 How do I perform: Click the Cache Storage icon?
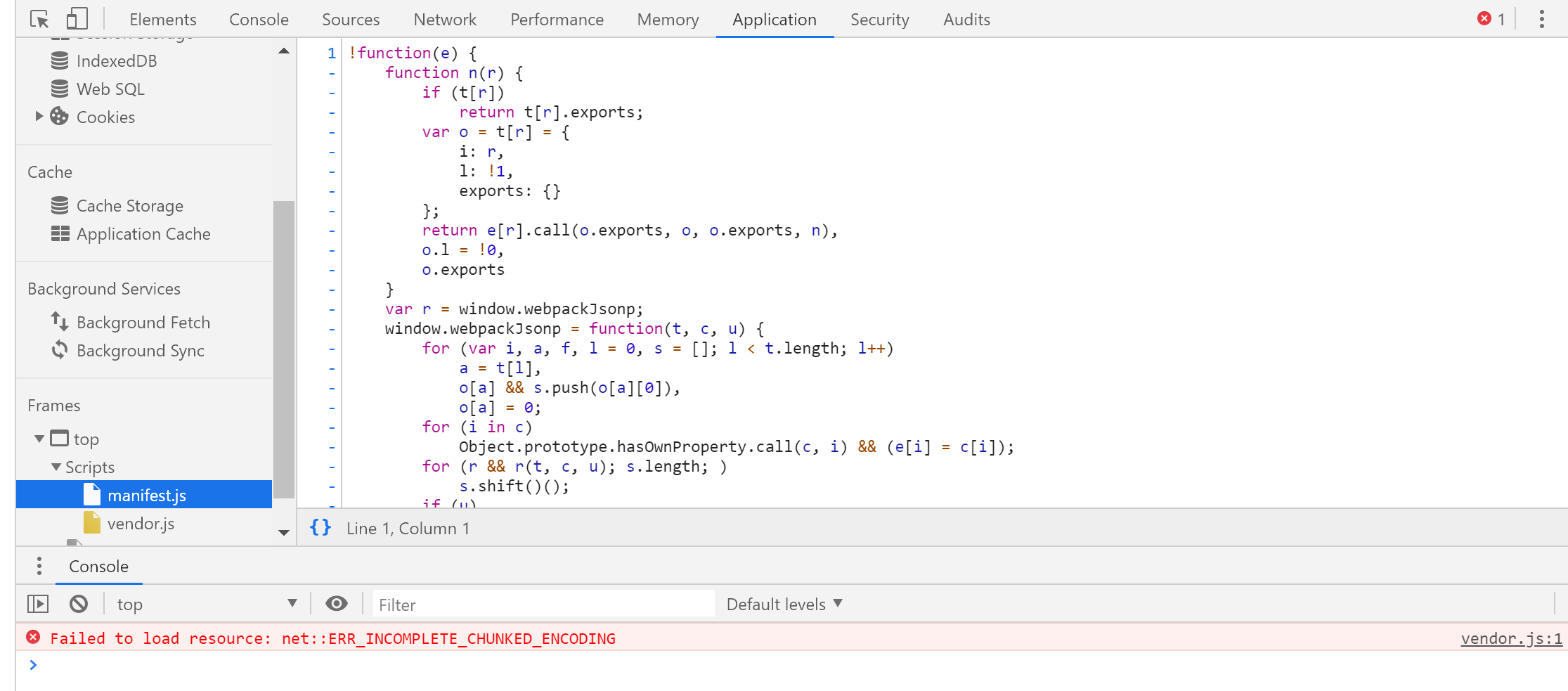(60, 205)
